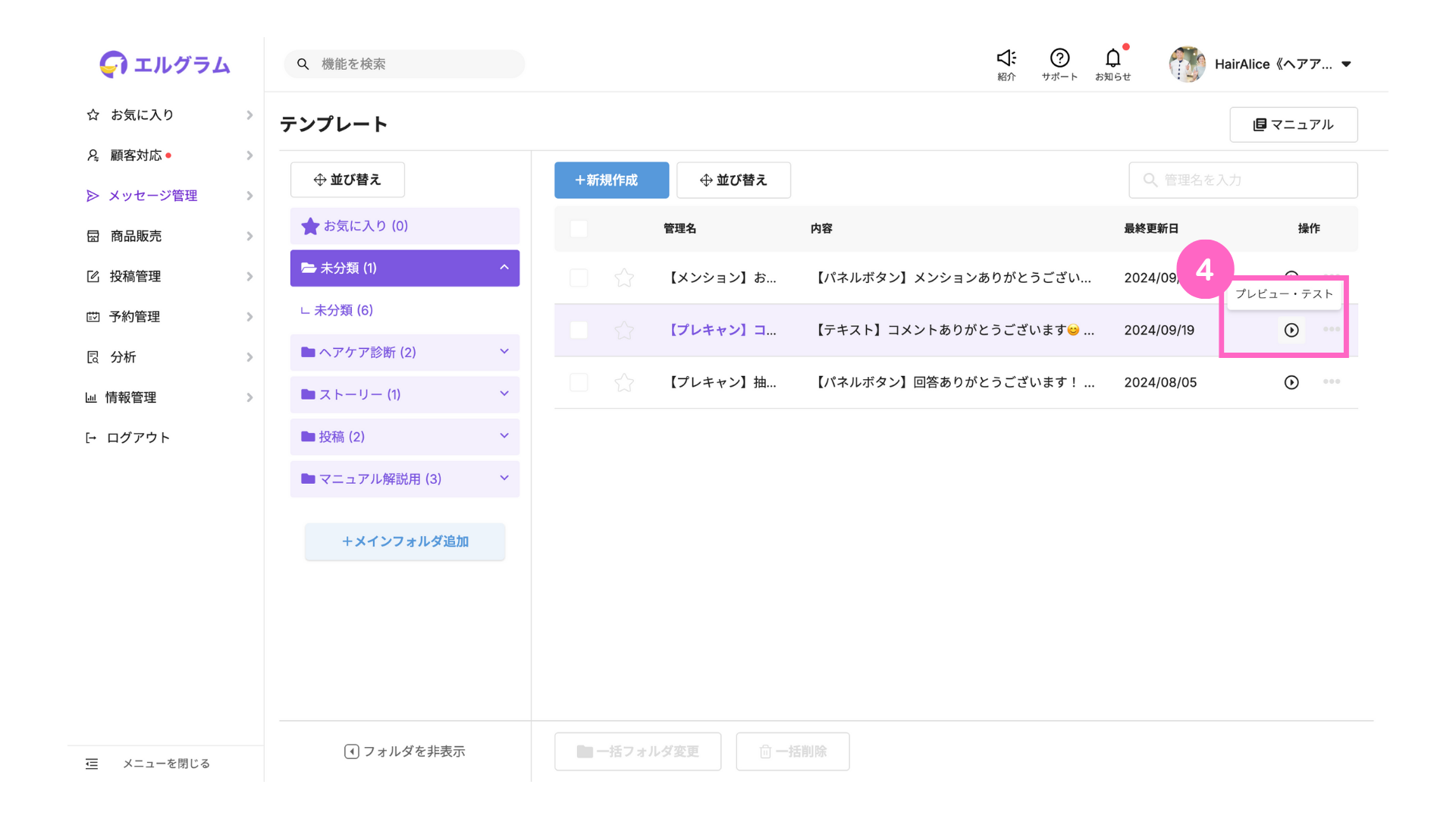Click the template list 並び替え button

point(733,180)
